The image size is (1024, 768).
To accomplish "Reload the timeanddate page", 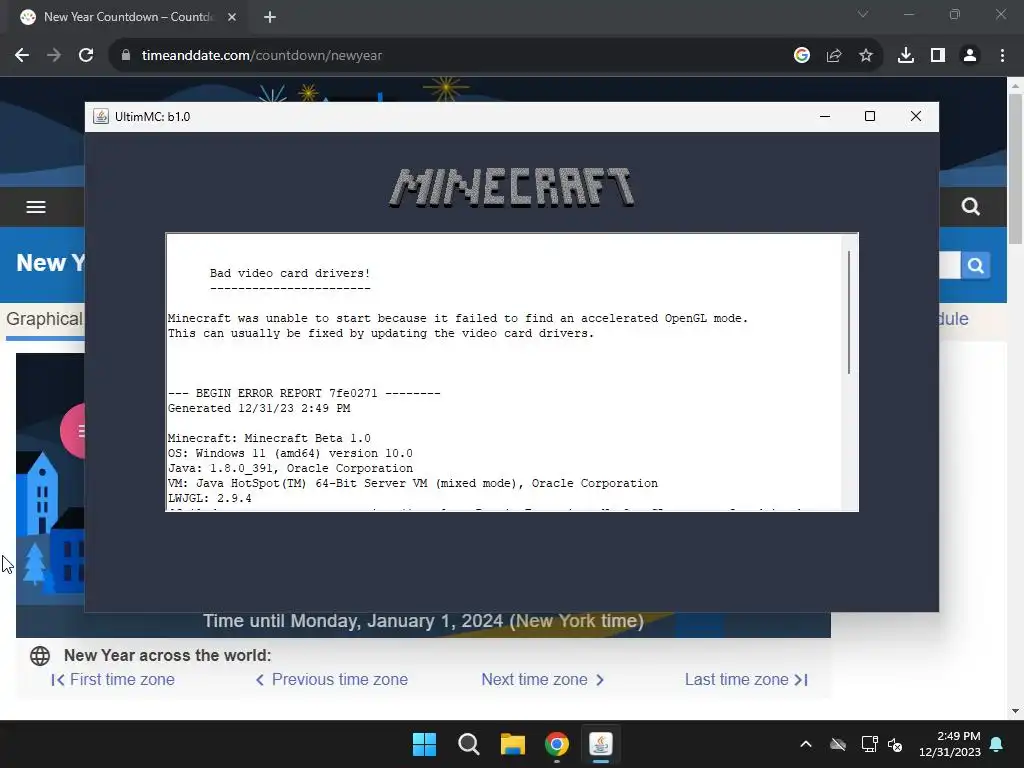I will [86, 56].
